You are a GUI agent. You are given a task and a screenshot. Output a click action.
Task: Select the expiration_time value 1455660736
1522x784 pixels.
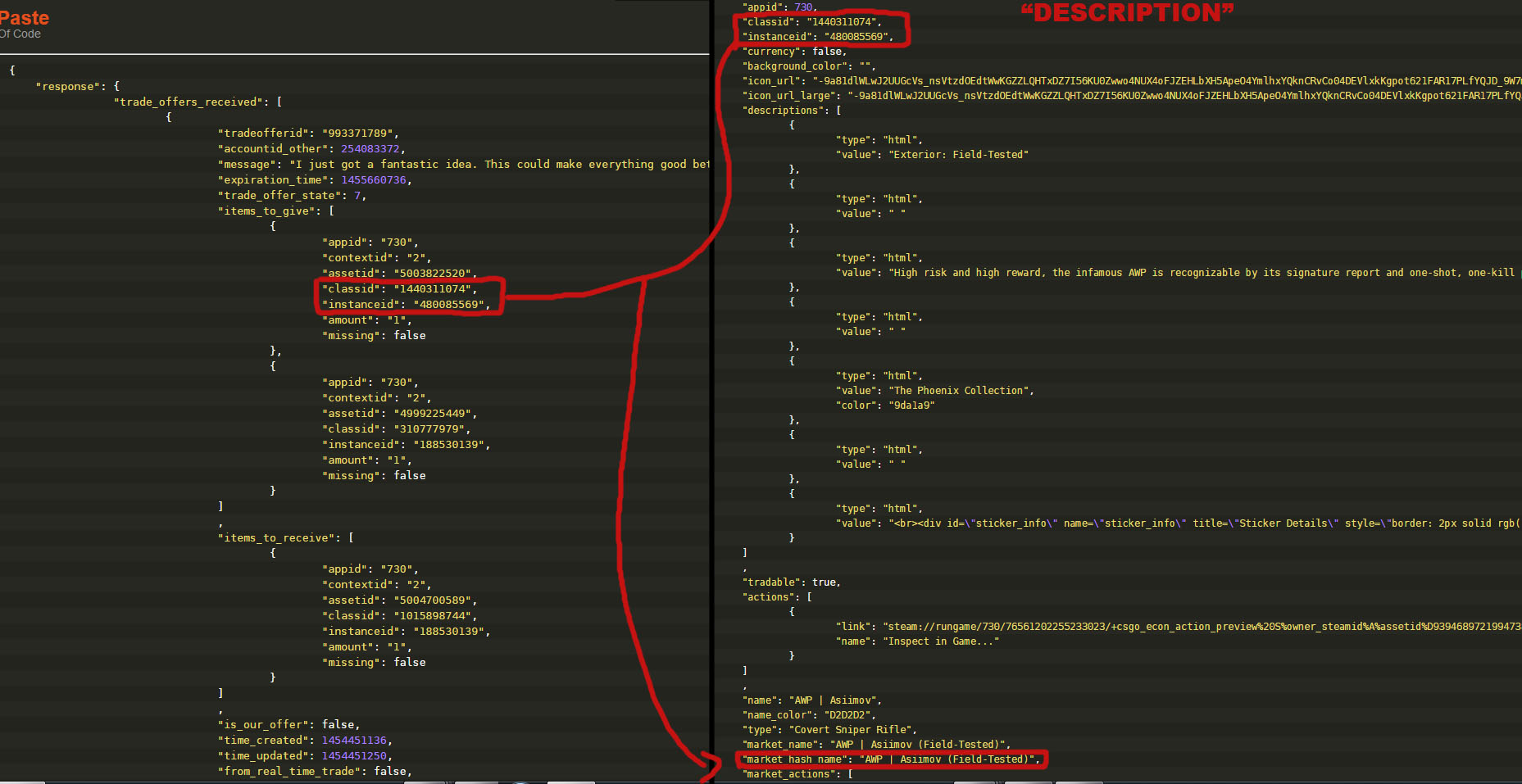click(x=374, y=179)
